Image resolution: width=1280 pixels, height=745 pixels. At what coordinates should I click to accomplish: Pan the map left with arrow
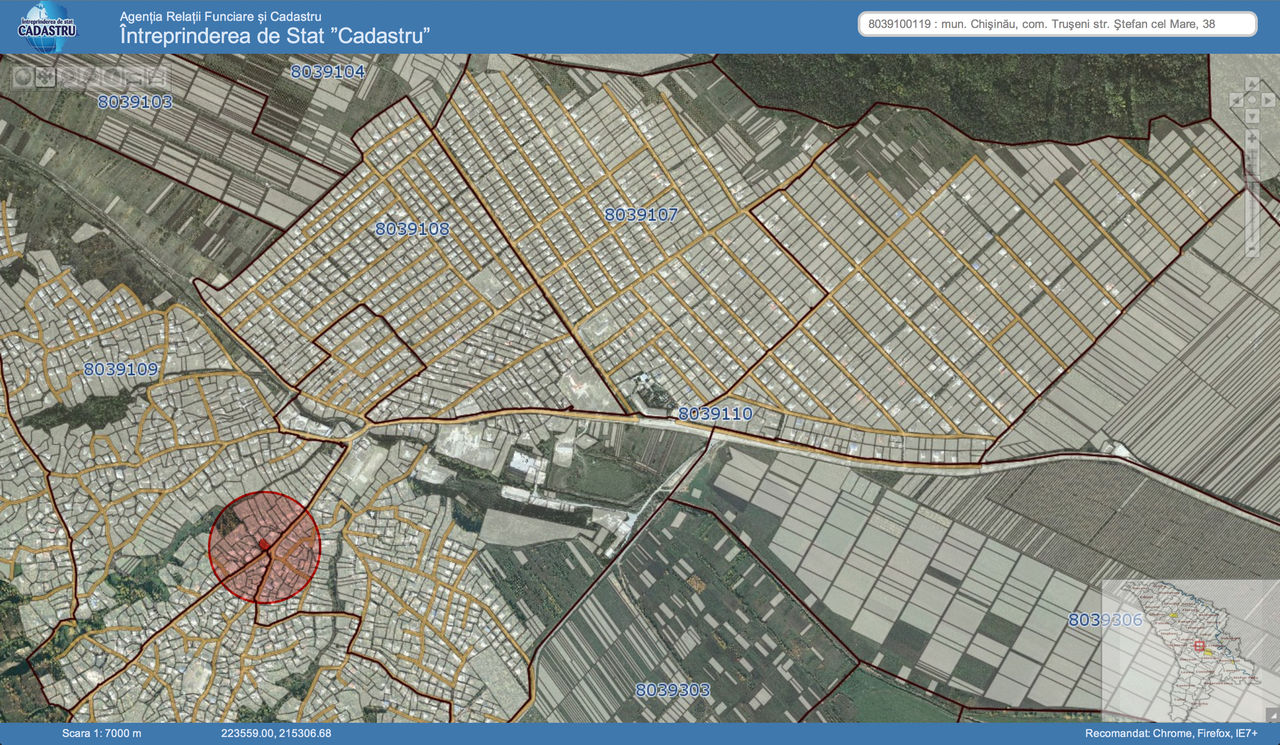[1236, 101]
